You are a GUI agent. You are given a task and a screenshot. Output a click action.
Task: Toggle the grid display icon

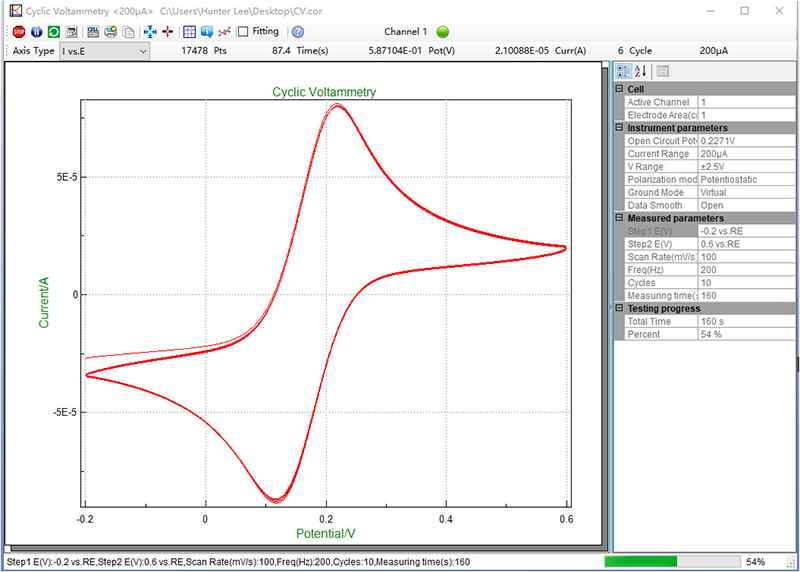point(189,32)
